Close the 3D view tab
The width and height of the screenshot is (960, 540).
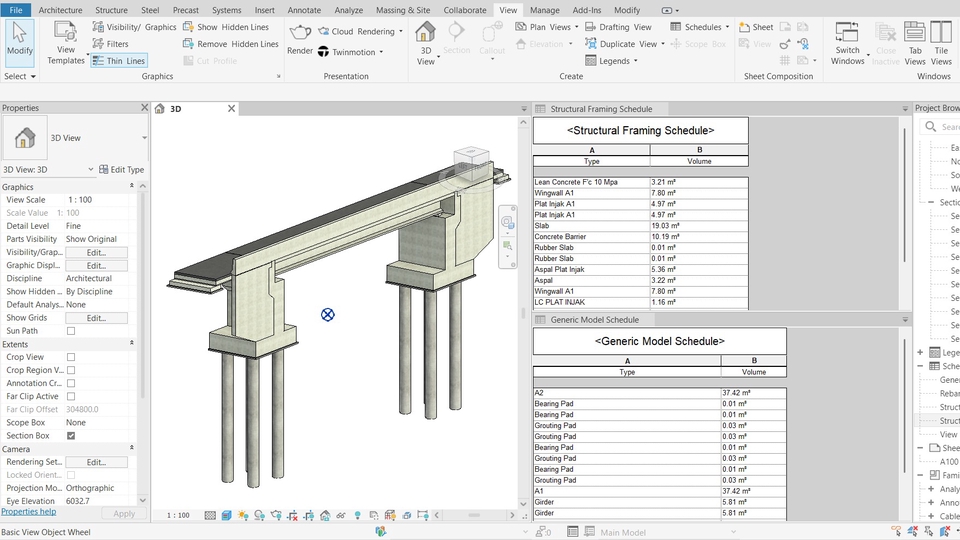coord(231,109)
